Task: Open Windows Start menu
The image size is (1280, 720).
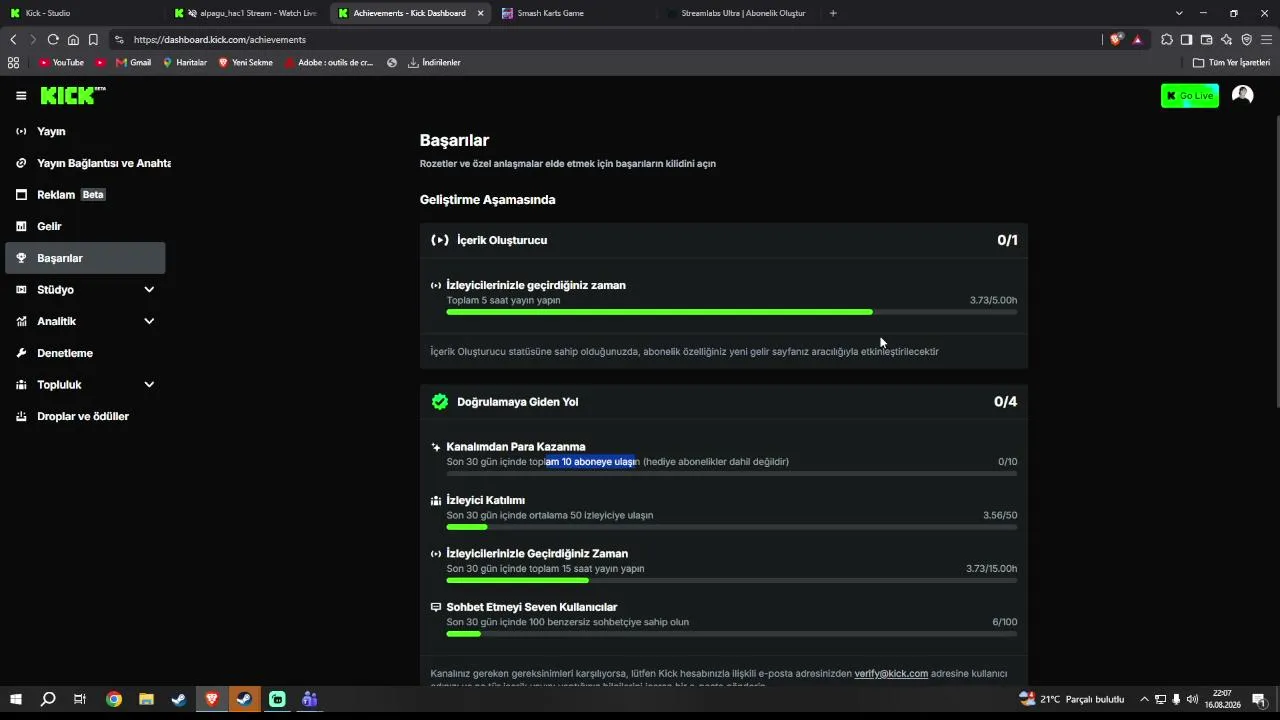Action: click(x=15, y=700)
